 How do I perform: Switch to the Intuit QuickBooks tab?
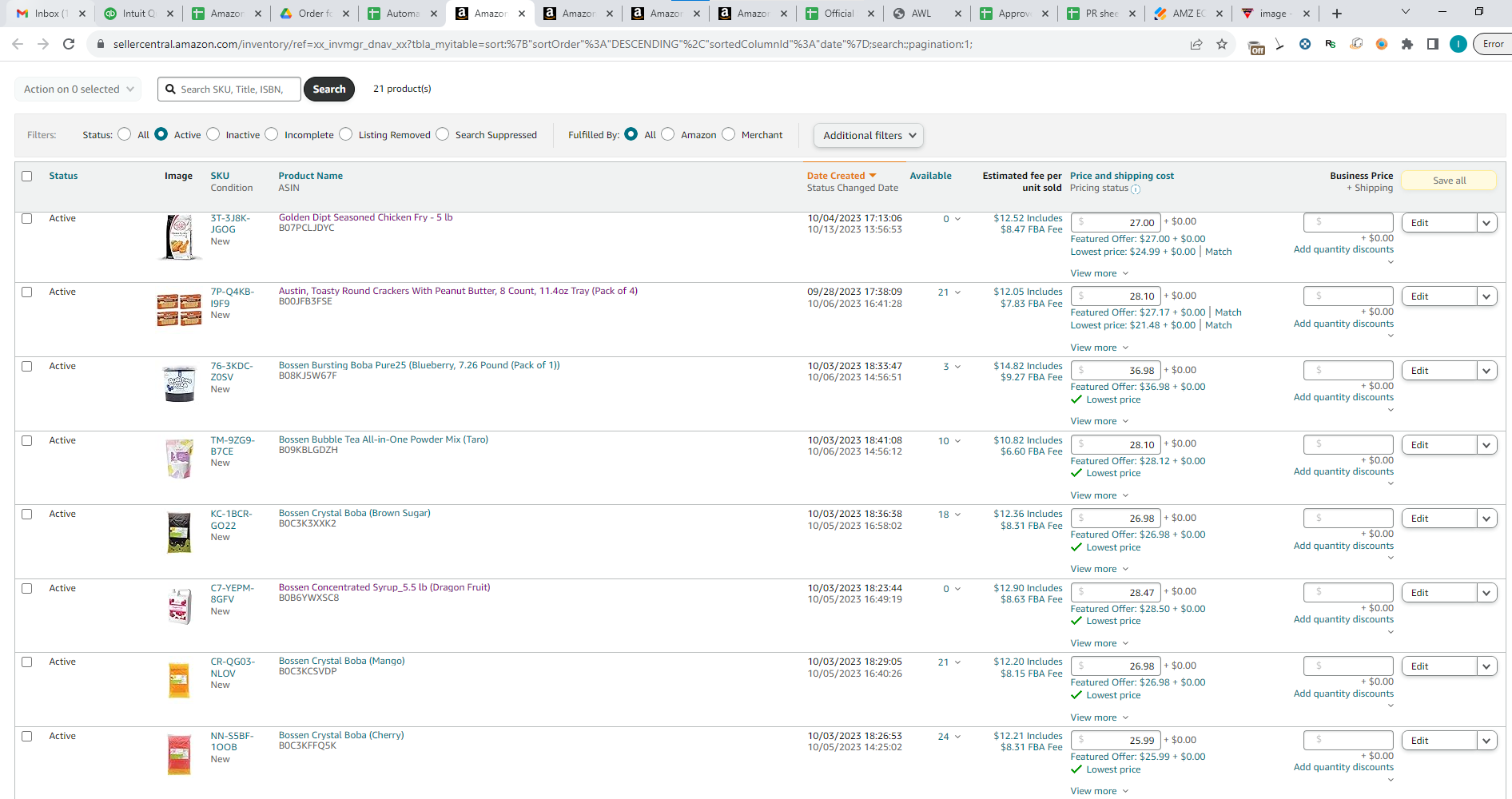click(137, 14)
